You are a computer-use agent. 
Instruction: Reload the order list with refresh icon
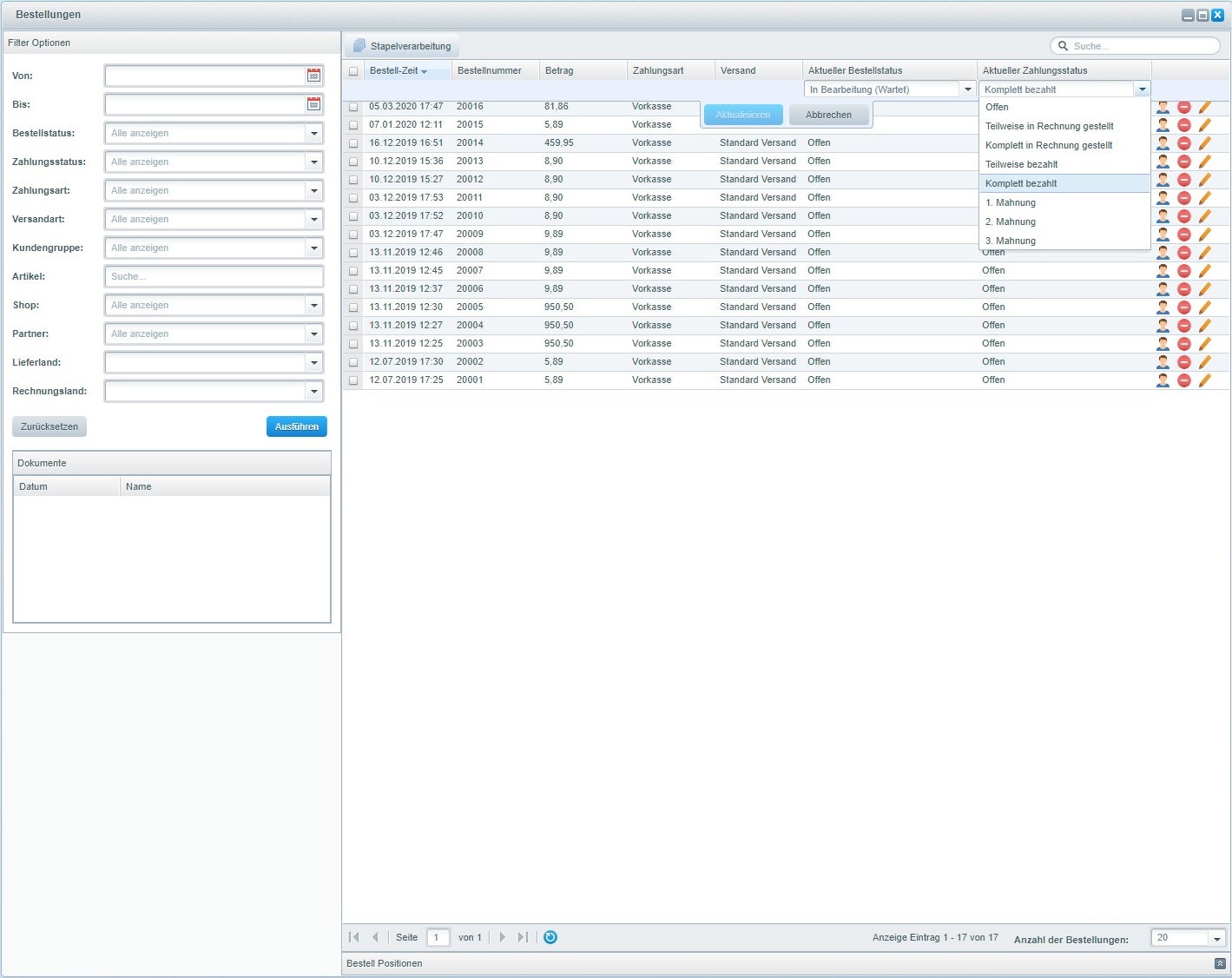[x=550, y=937]
